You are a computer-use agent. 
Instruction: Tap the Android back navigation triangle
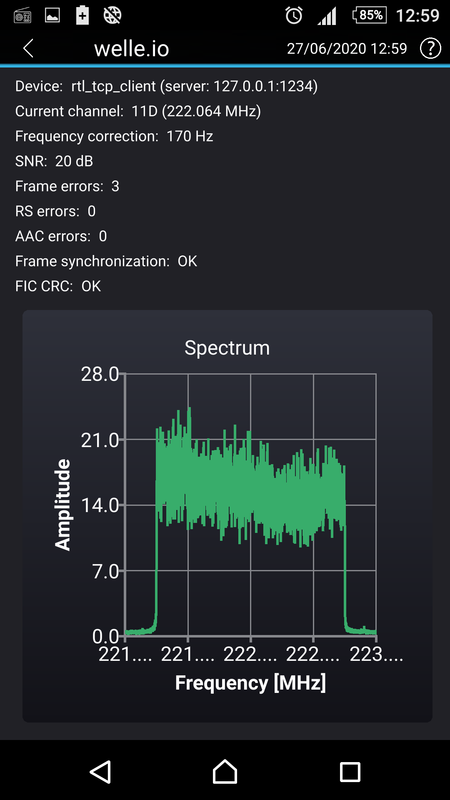coord(101,771)
